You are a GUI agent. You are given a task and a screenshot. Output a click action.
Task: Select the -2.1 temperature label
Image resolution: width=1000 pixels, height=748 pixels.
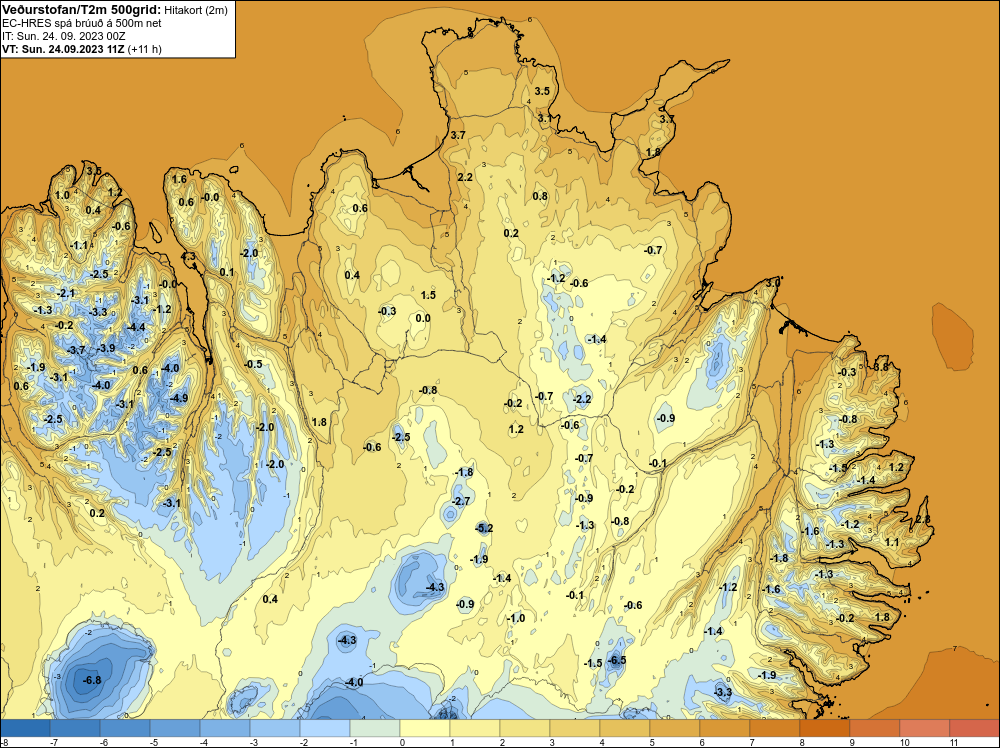(x=66, y=293)
